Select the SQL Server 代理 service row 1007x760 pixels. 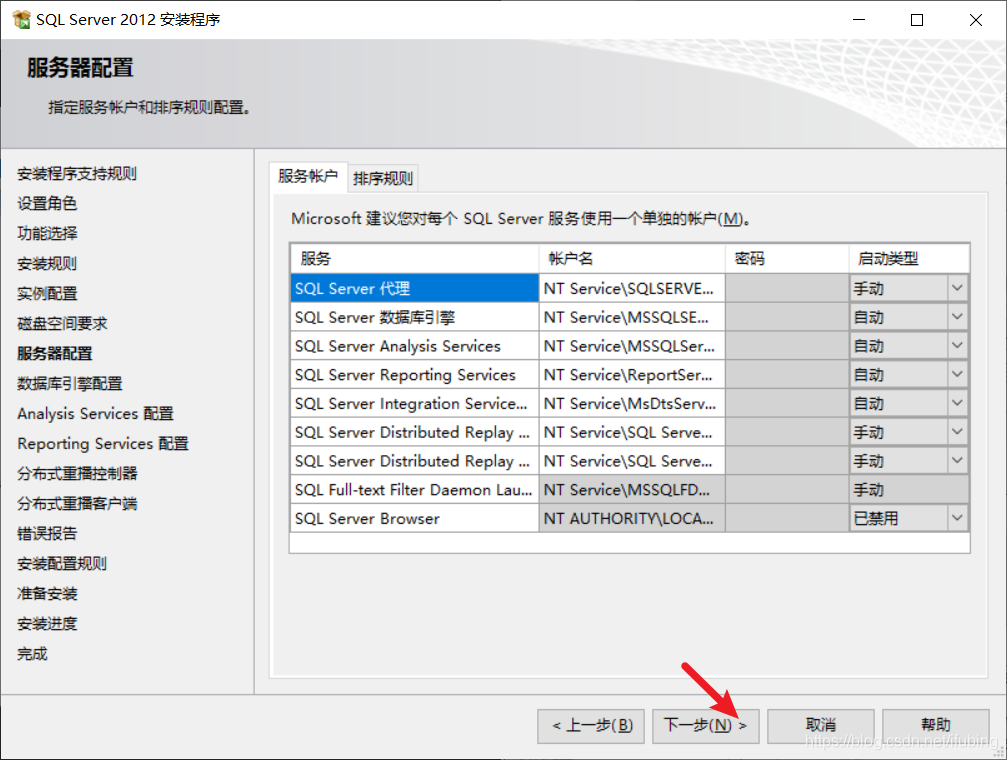point(414,288)
